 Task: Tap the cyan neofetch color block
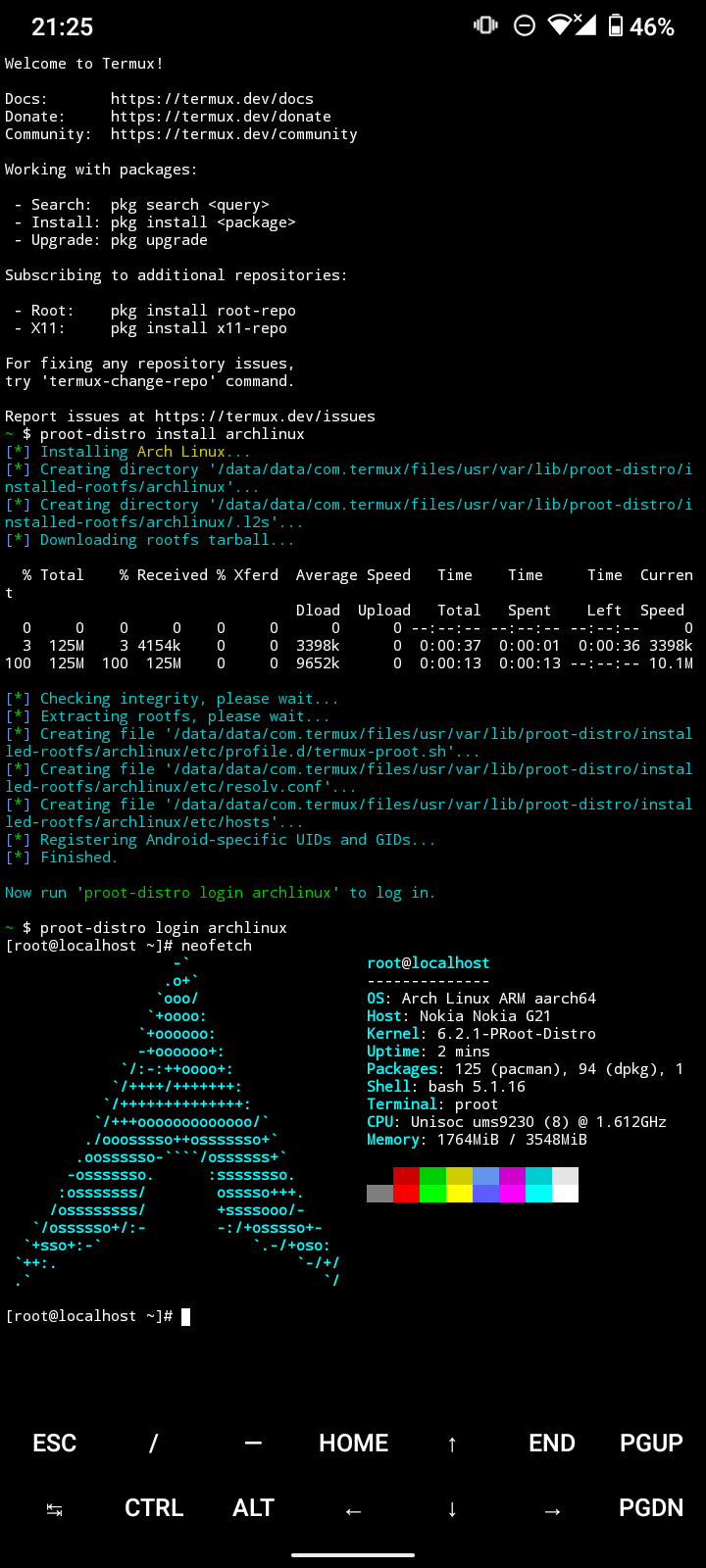click(538, 1194)
